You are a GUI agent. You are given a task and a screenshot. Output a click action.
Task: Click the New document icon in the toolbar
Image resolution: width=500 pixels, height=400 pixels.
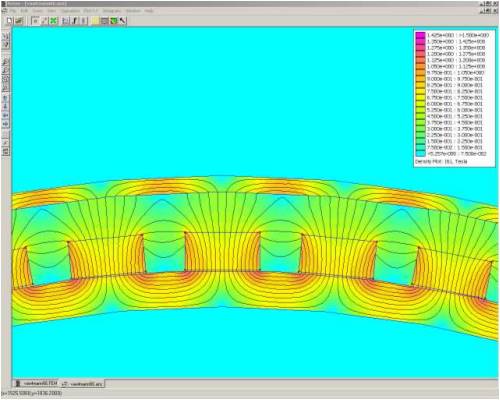pos(9,21)
